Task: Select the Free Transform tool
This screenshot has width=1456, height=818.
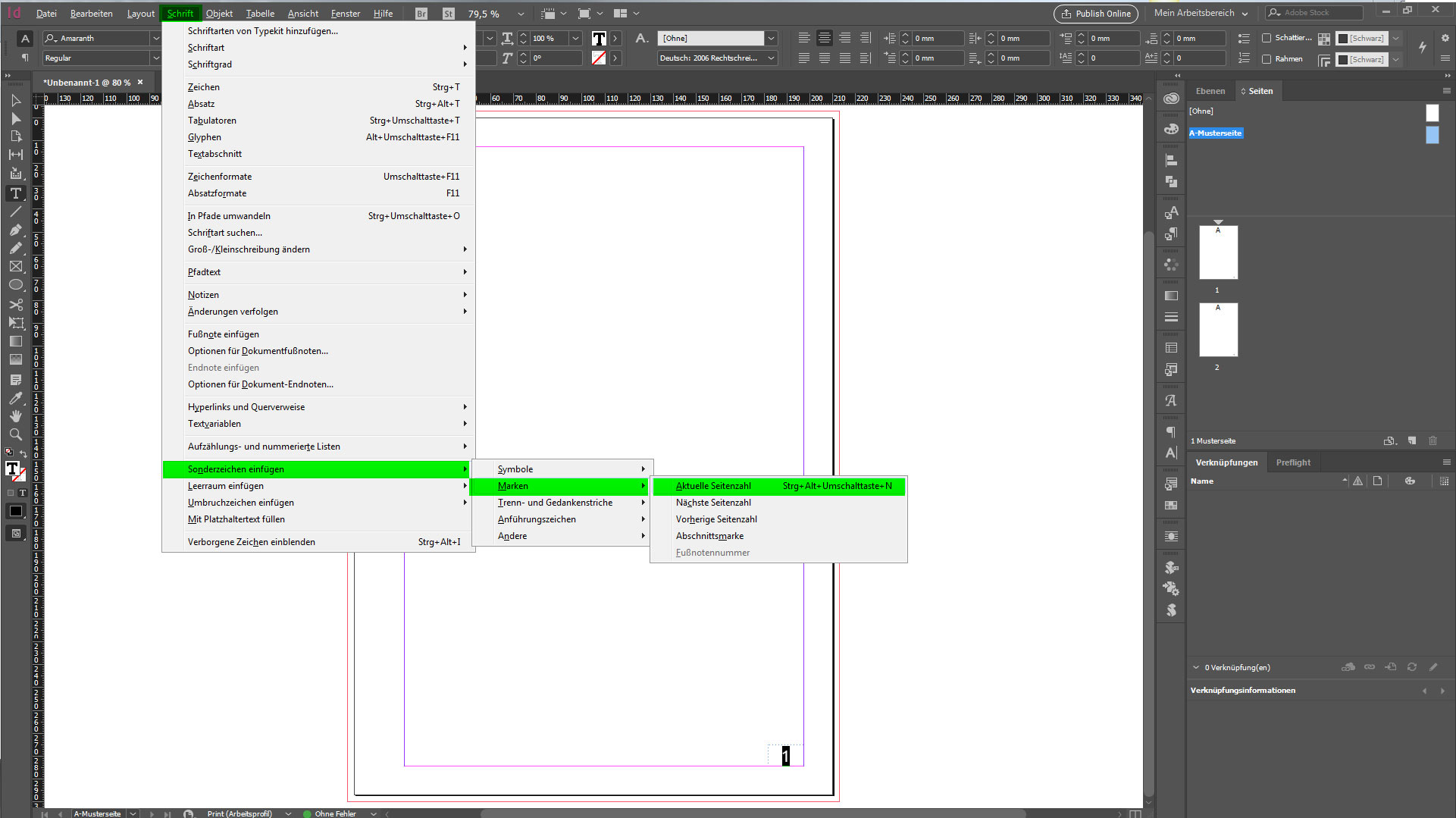Action: (x=15, y=323)
